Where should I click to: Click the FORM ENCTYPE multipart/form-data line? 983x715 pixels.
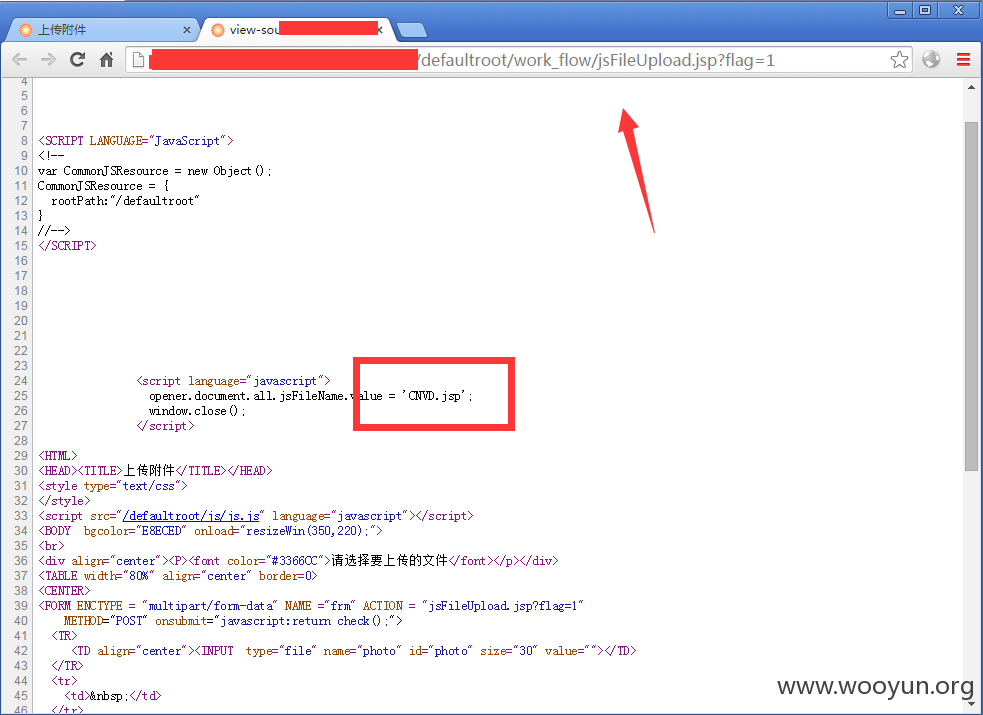[310, 605]
